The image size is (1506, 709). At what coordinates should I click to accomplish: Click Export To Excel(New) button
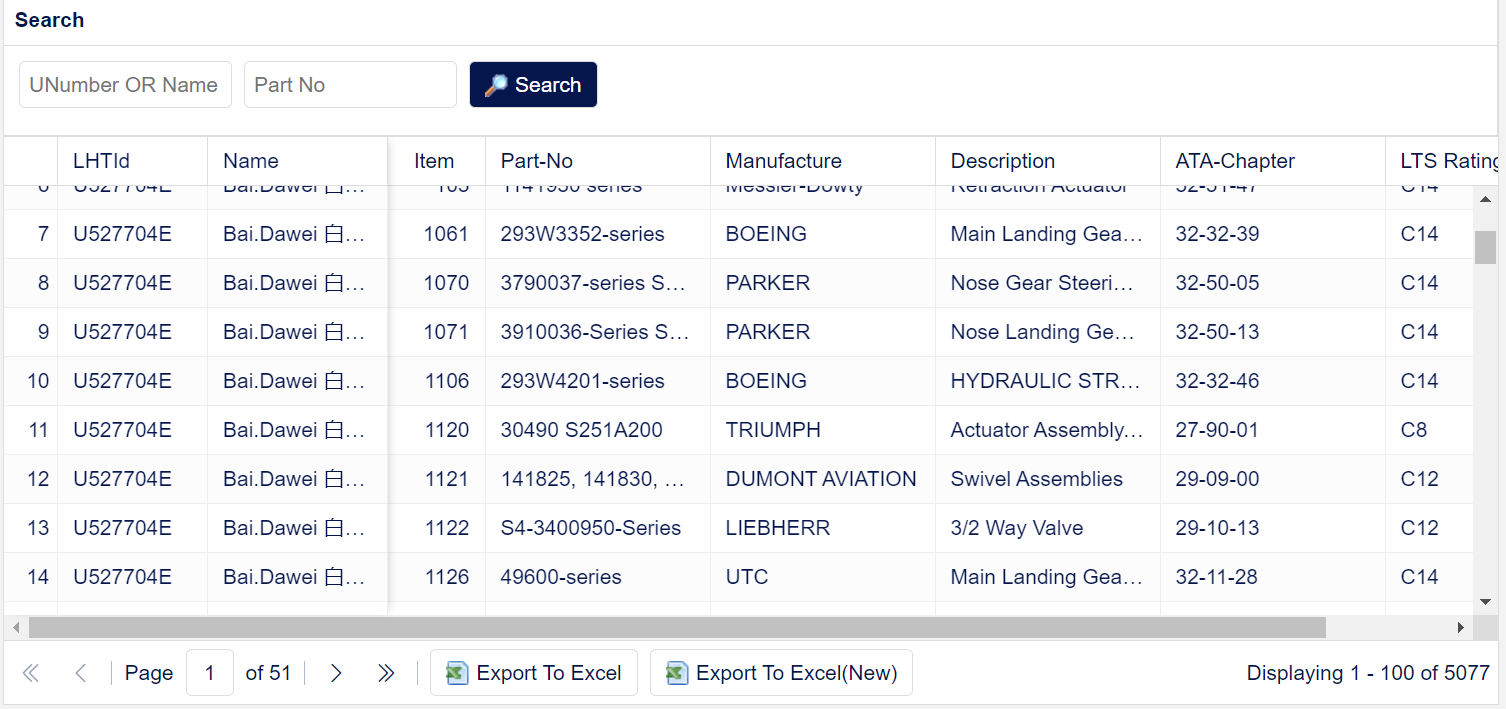pos(781,673)
